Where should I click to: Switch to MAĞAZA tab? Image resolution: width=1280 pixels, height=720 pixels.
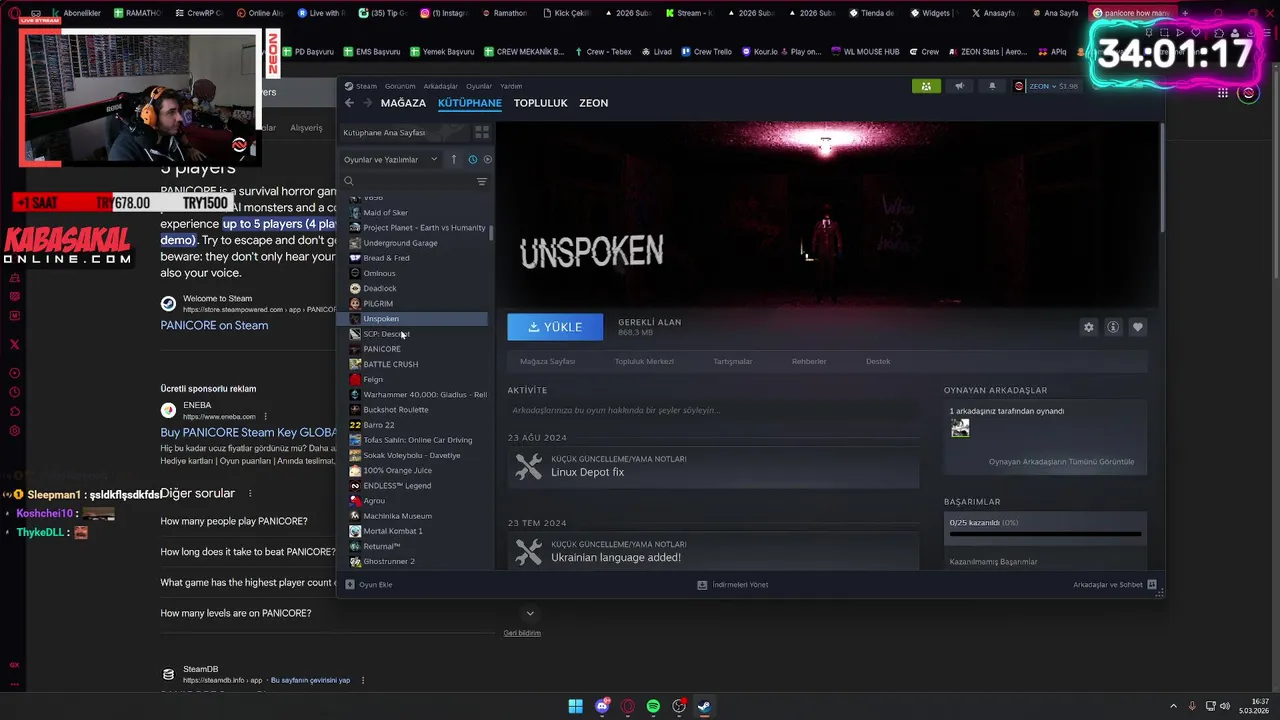[403, 103]
